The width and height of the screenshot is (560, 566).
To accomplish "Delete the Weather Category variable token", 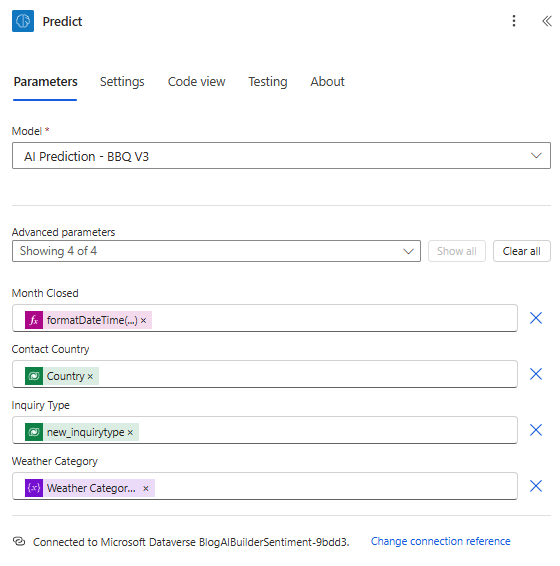I will point(146,488).
